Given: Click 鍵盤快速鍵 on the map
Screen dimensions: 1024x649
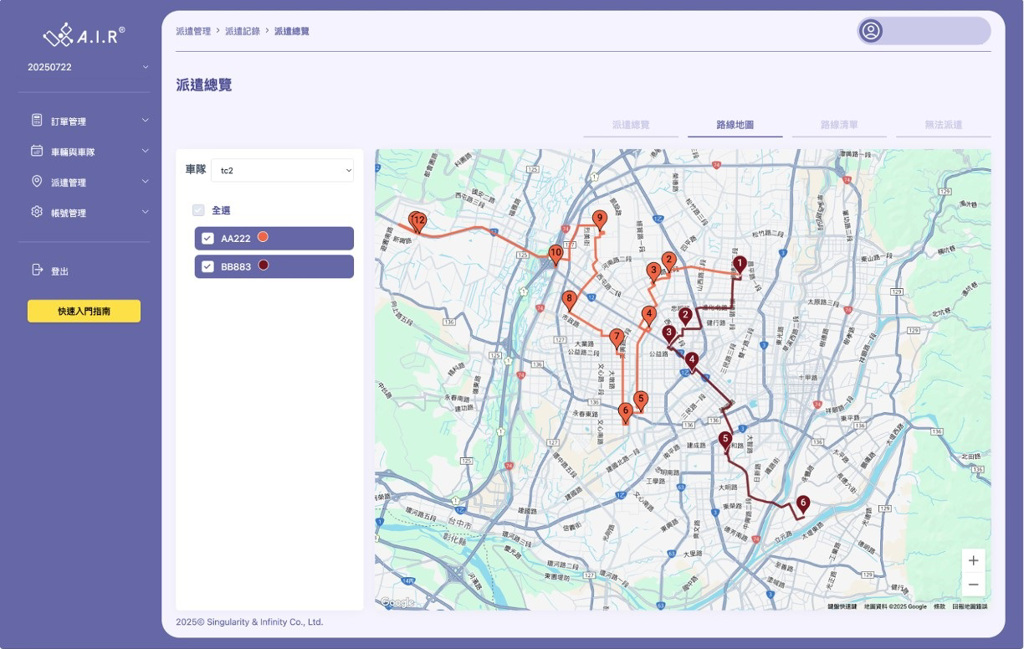Looking at the screenshot, I should [x=842, y=607].
